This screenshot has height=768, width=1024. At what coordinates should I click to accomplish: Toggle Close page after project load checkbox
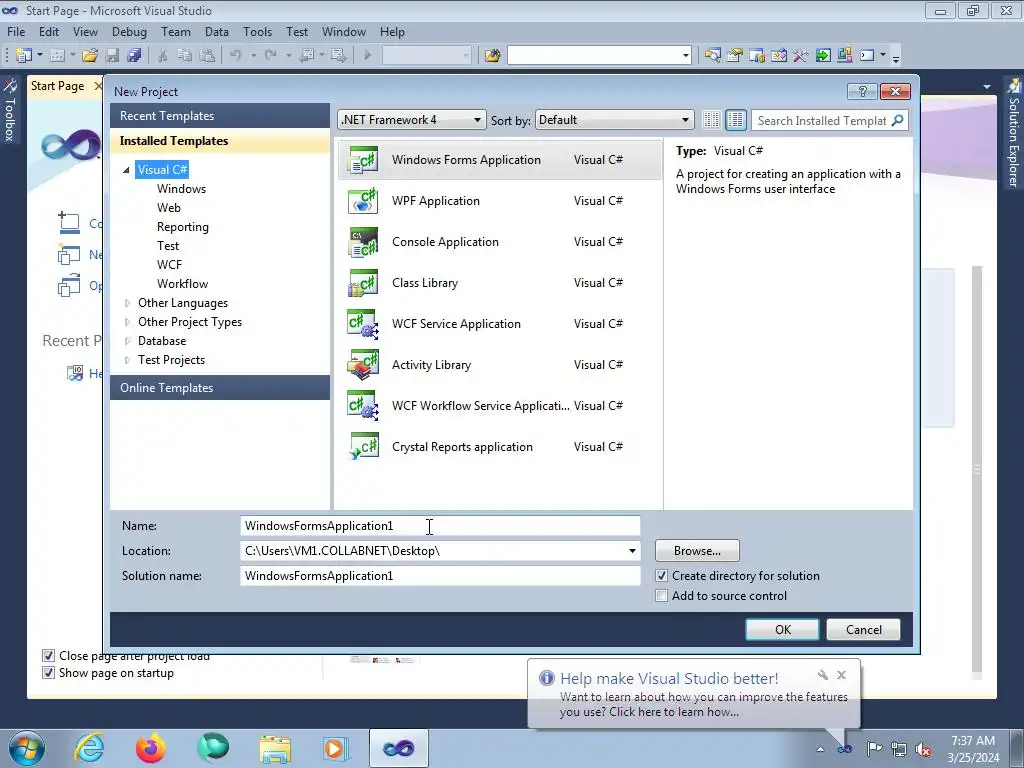tap(48, 655)
